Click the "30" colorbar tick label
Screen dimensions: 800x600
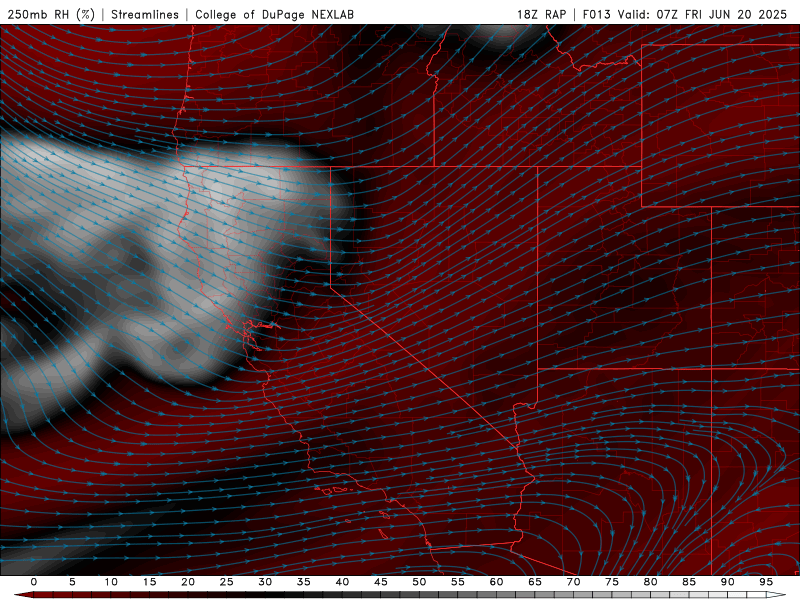click(265, 582)
